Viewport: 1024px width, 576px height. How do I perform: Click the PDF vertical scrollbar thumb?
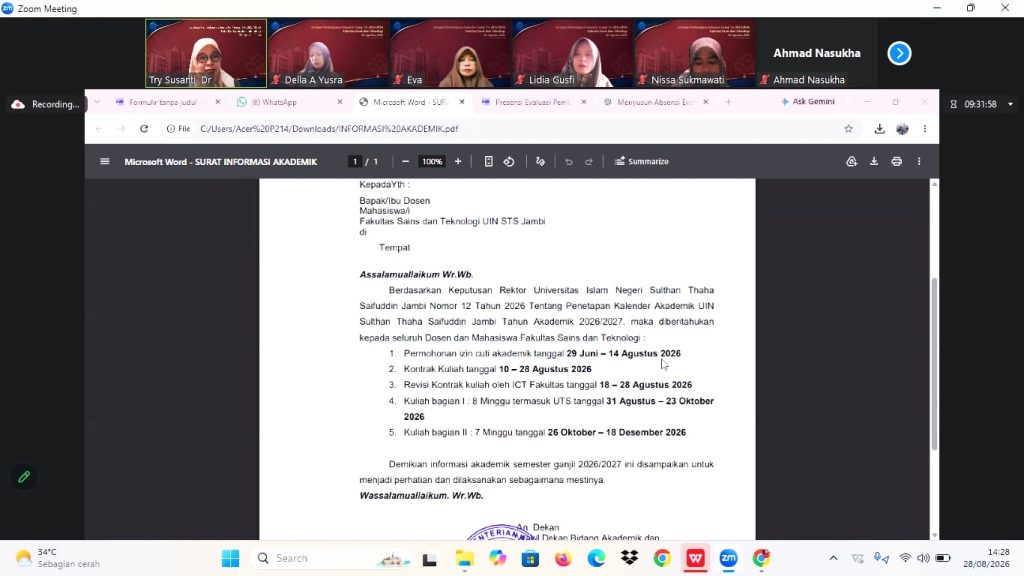(934, 363)
